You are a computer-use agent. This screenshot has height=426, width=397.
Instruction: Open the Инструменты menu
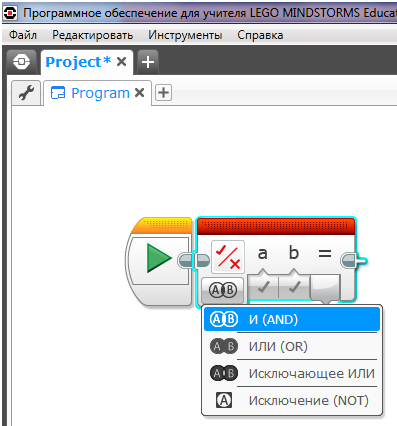[185, 35]
